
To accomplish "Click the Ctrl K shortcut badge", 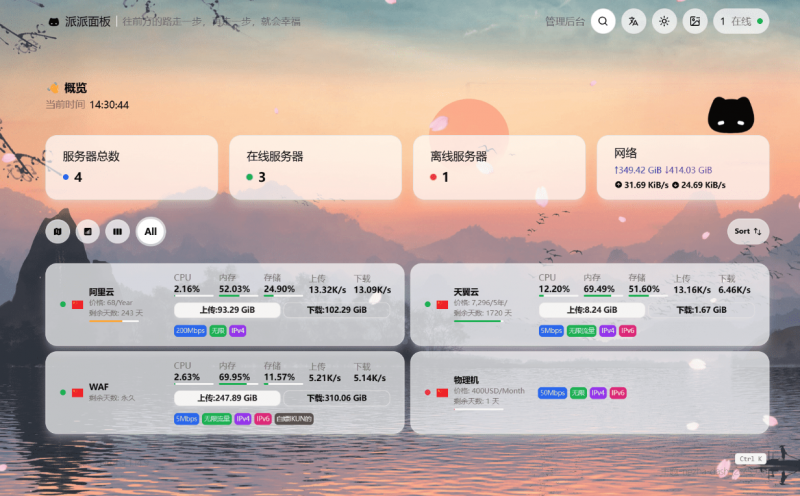I will click(749, 459).
